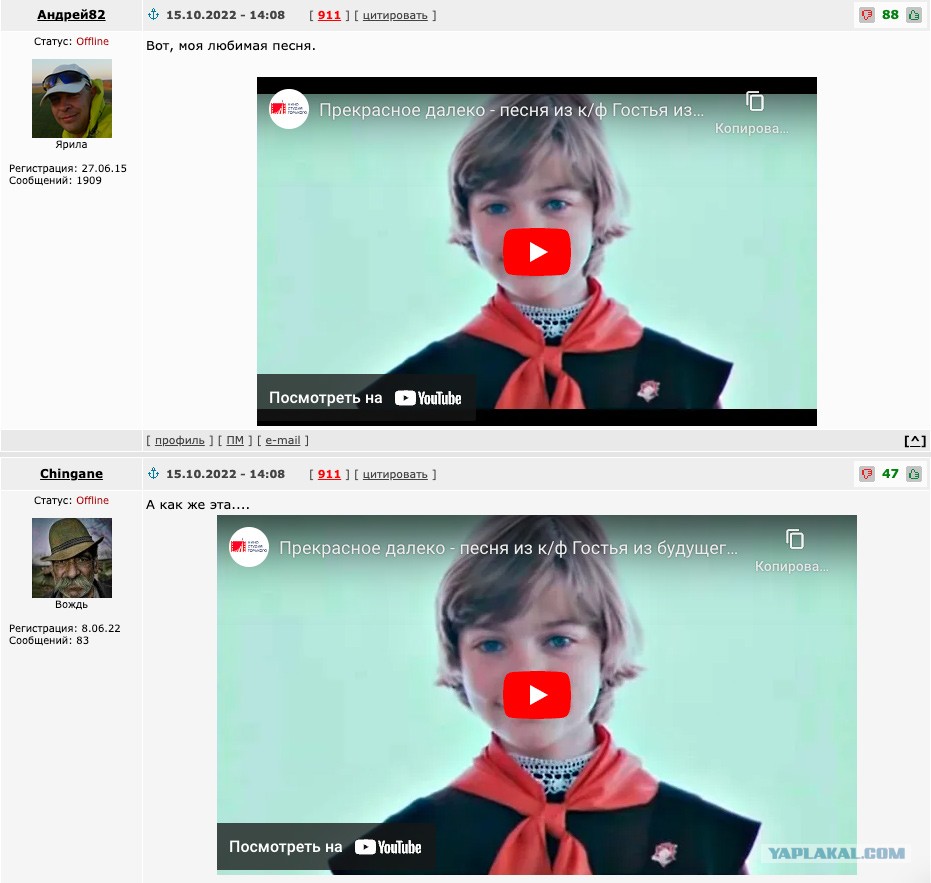Click Андрей82's avatar photo
This screenshot has height=883, width=931.
(72, 98)
